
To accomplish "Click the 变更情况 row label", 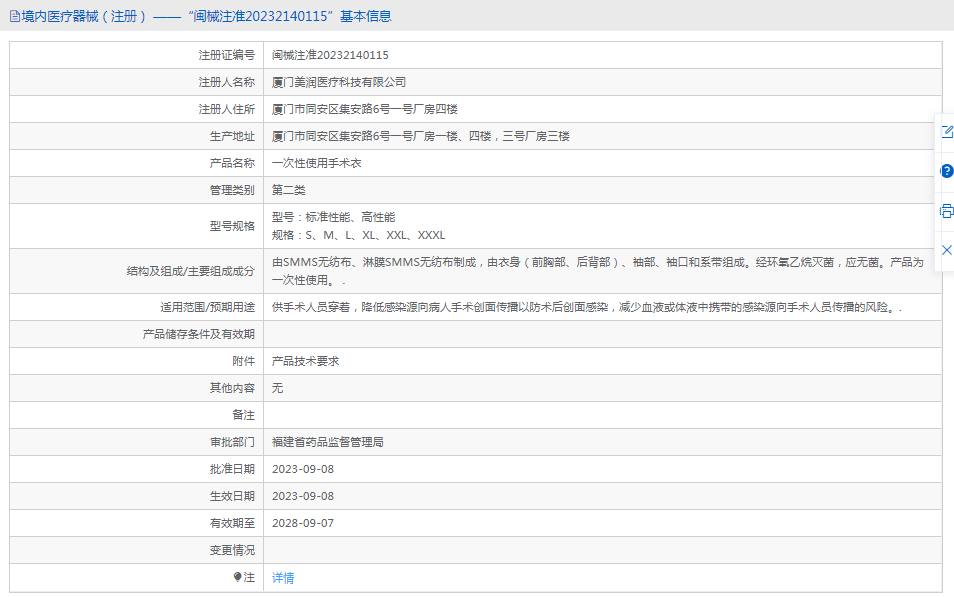I will (x=232, y=550).
